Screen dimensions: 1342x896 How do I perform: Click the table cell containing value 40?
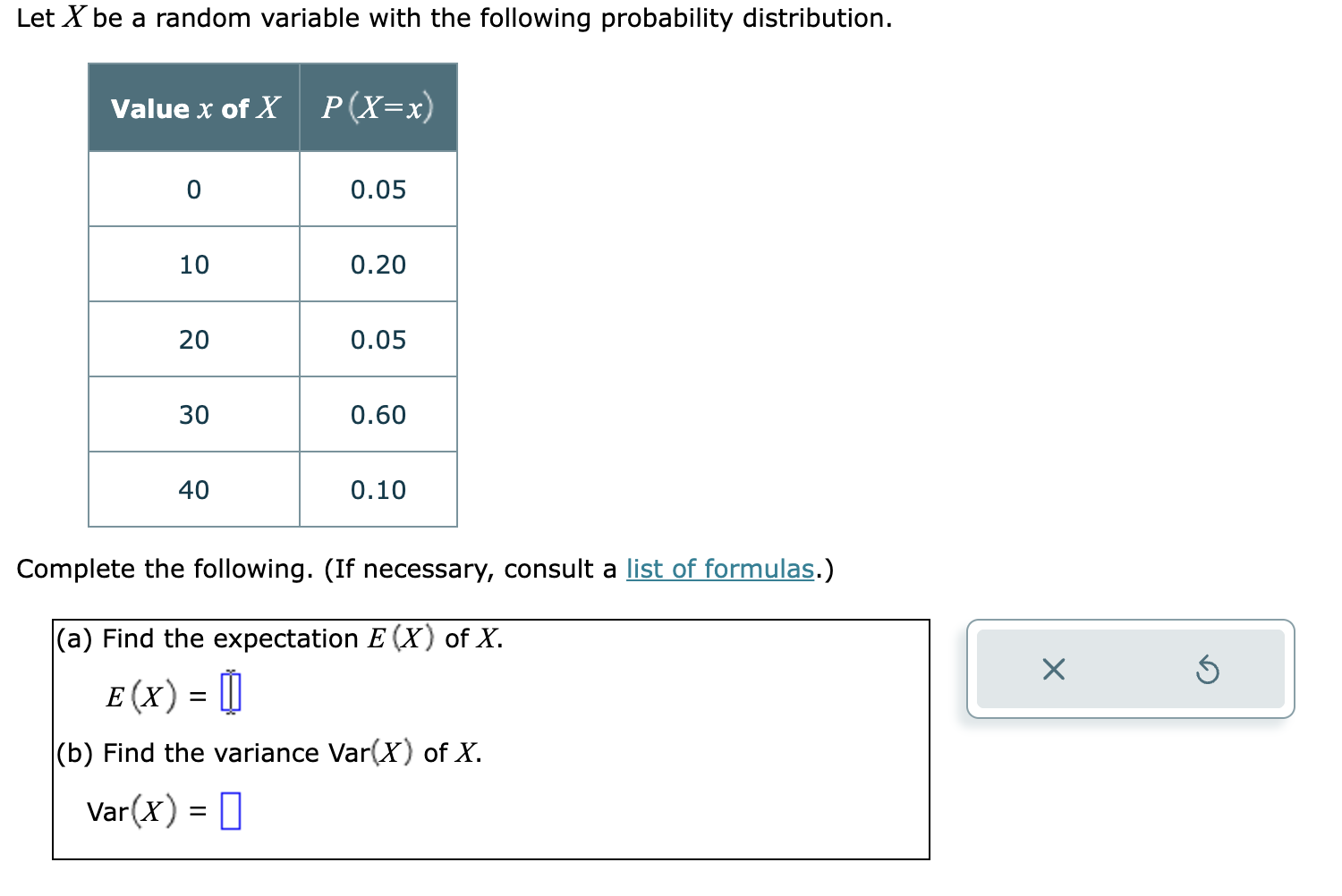click(x=193, y=489)
